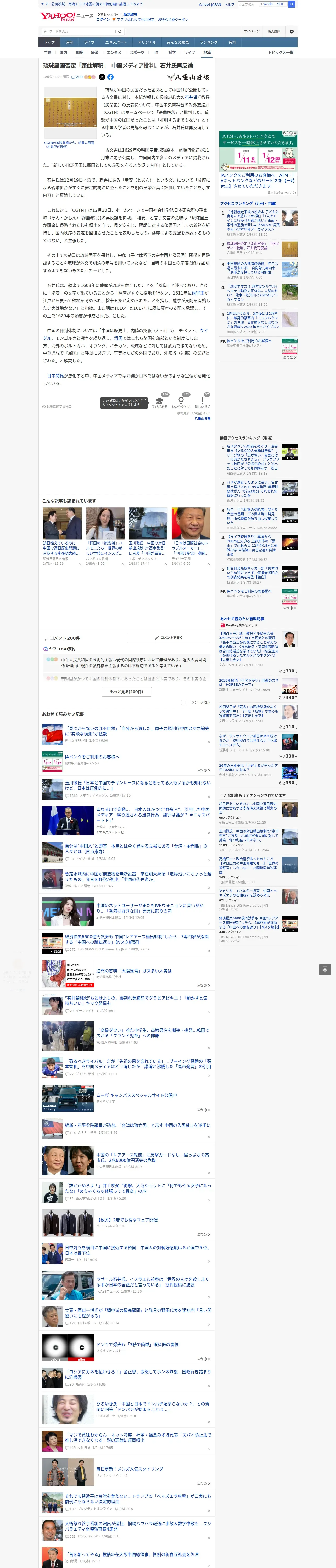The height and width of the screenshot is (1568, 336).
Task: Open paid article 2026年経済「午尻下がり」
Action: (x=249, y=683)
